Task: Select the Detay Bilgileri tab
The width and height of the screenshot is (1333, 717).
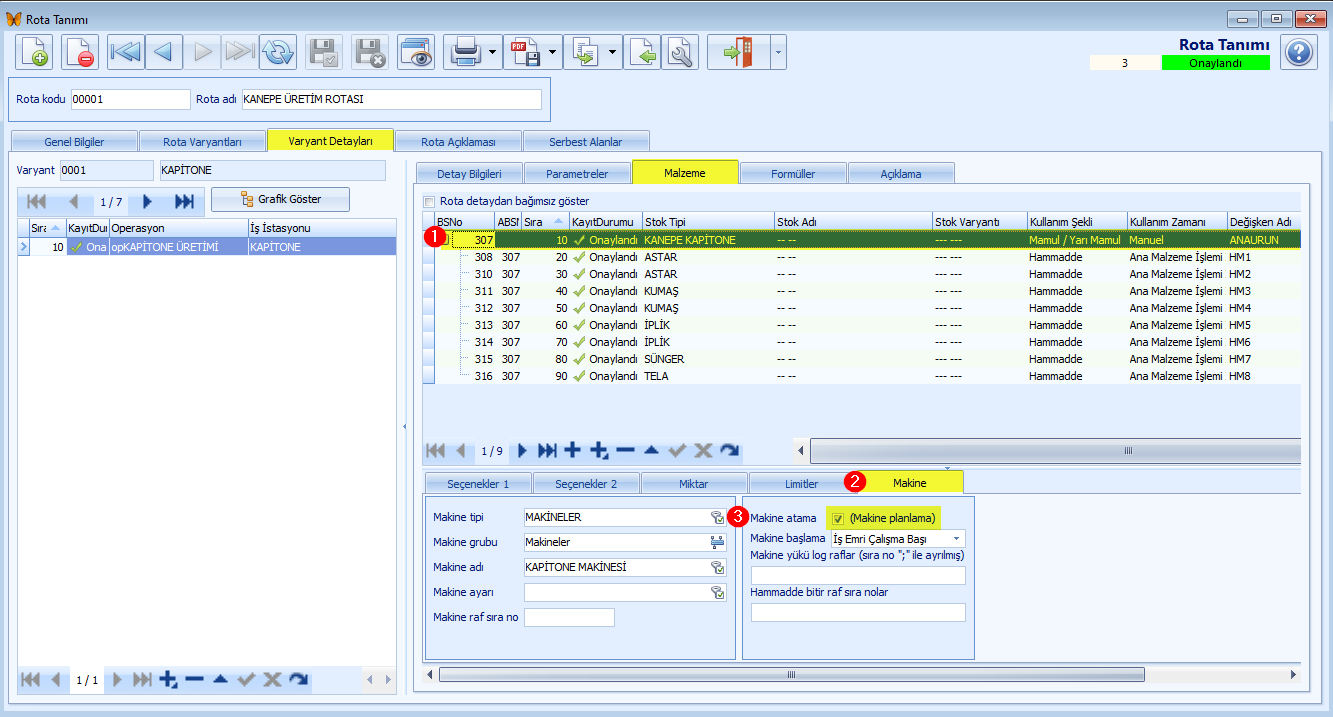Action: click(469, 173)
